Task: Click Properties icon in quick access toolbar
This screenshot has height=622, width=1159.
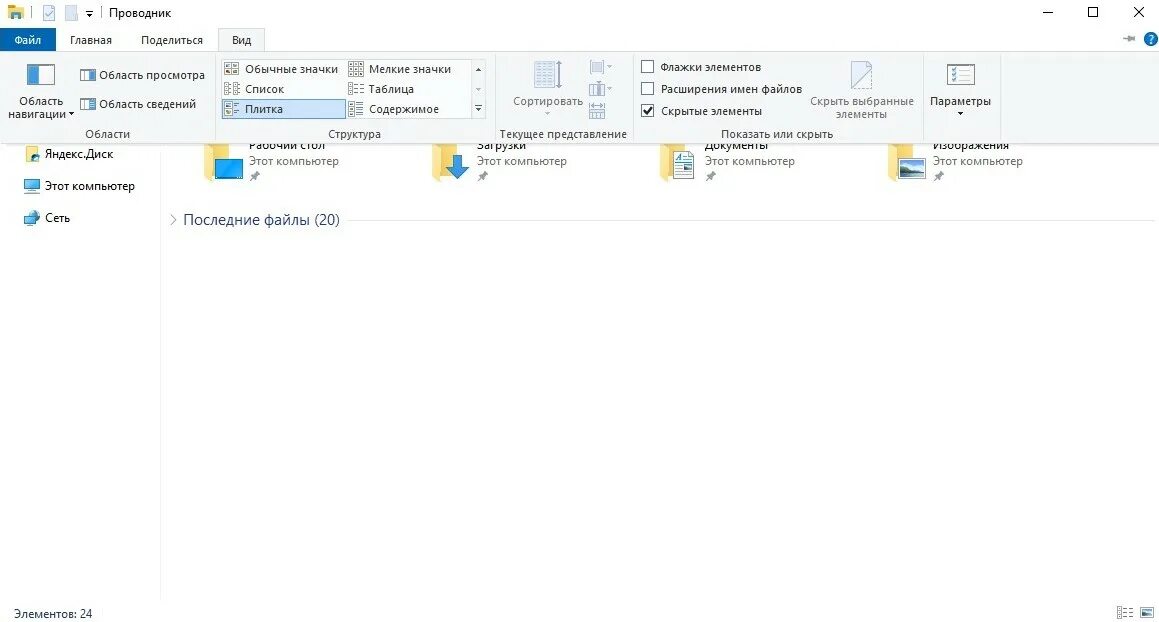Action: [49, 13]
